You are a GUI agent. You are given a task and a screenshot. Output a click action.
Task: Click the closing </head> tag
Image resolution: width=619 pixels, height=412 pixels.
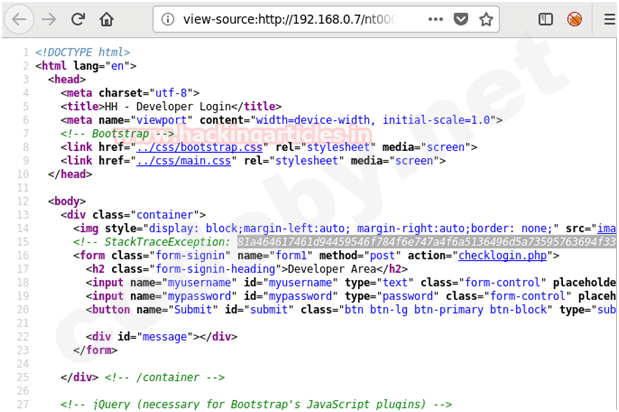click(70, 174)
